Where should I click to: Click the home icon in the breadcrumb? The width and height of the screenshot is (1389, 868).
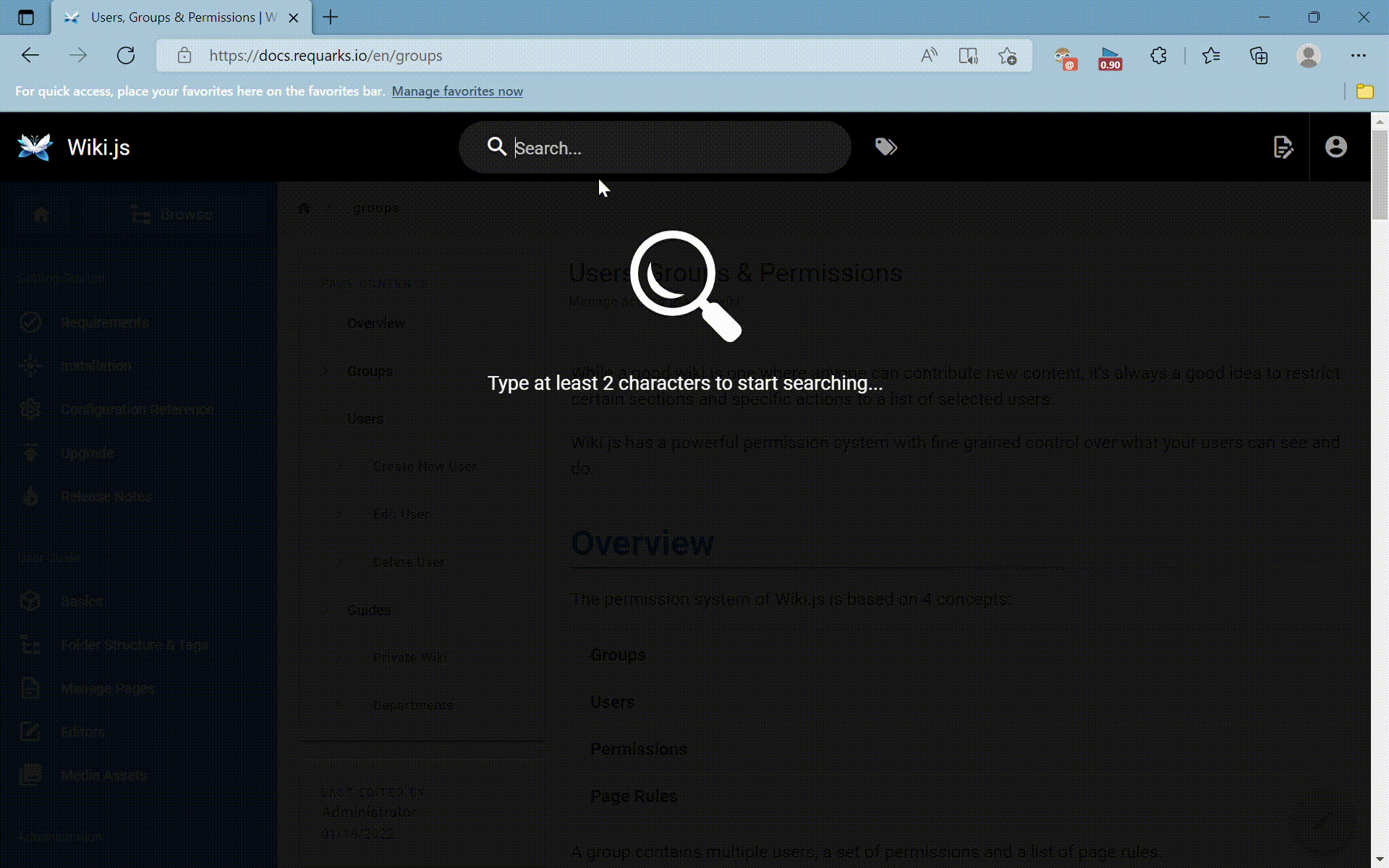point(304,208)
